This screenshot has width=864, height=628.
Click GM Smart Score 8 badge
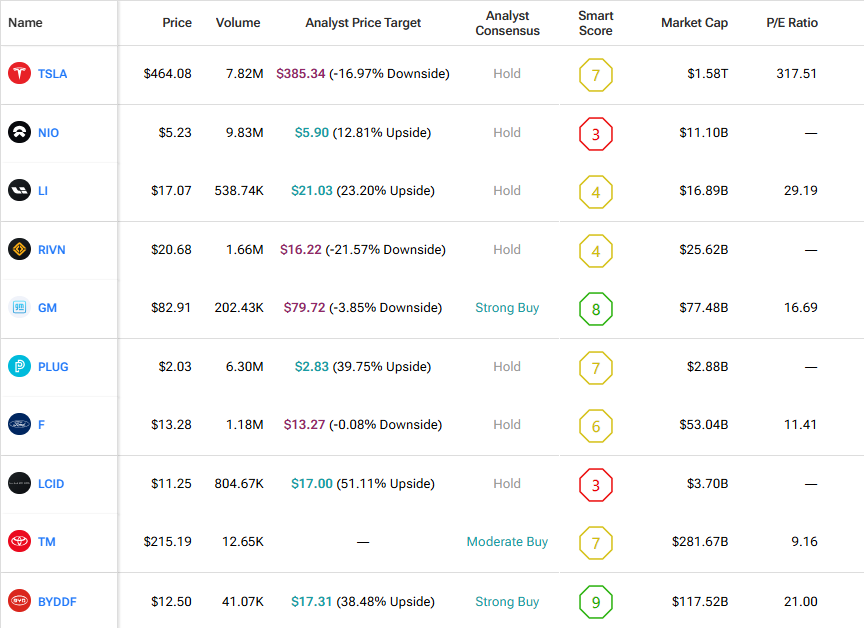(x=596, y=309)
